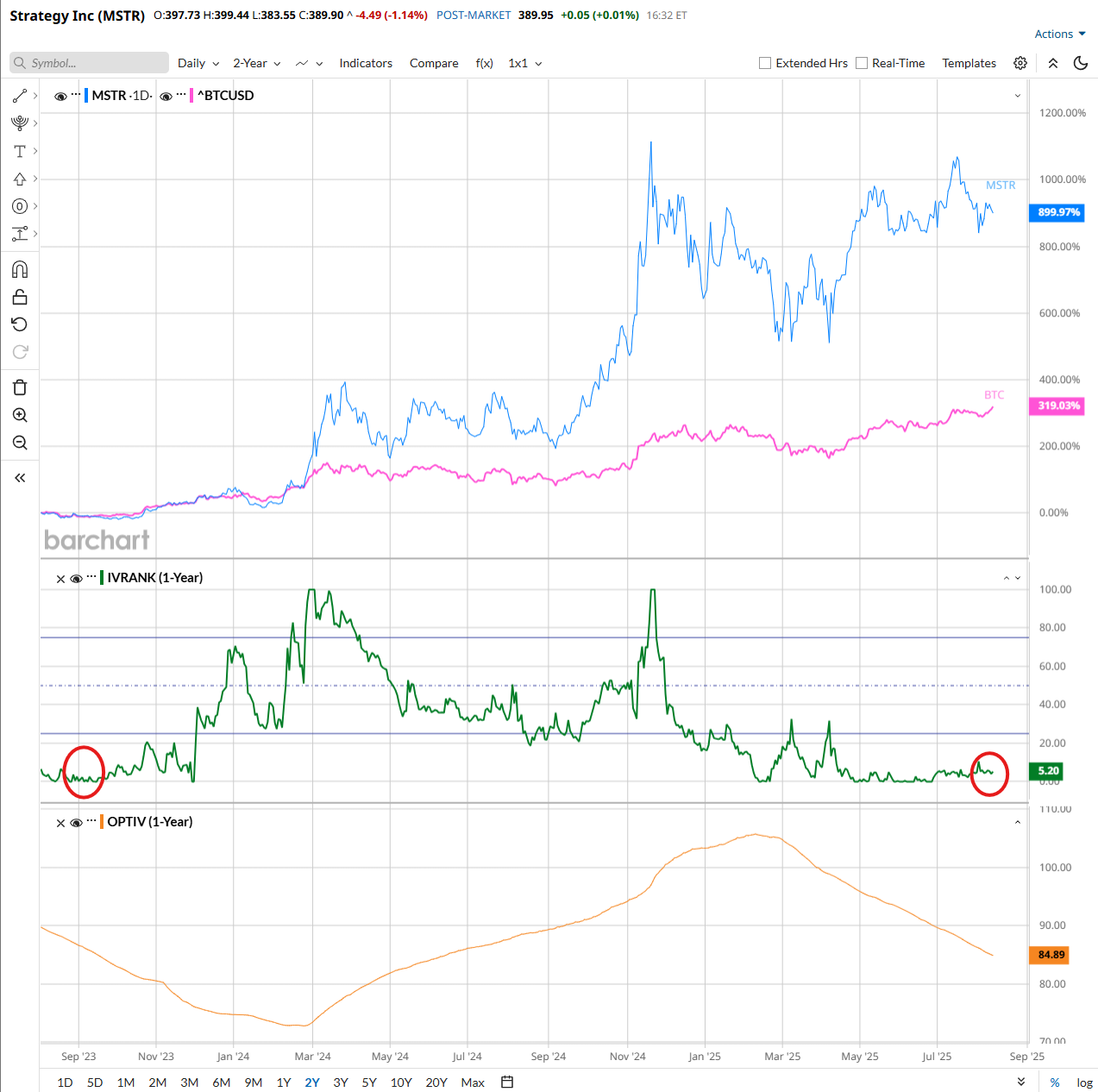This screenshot has width=1098, height=1092.
Task: Open the Indicators menu
Action: click(x=366, y=63)
